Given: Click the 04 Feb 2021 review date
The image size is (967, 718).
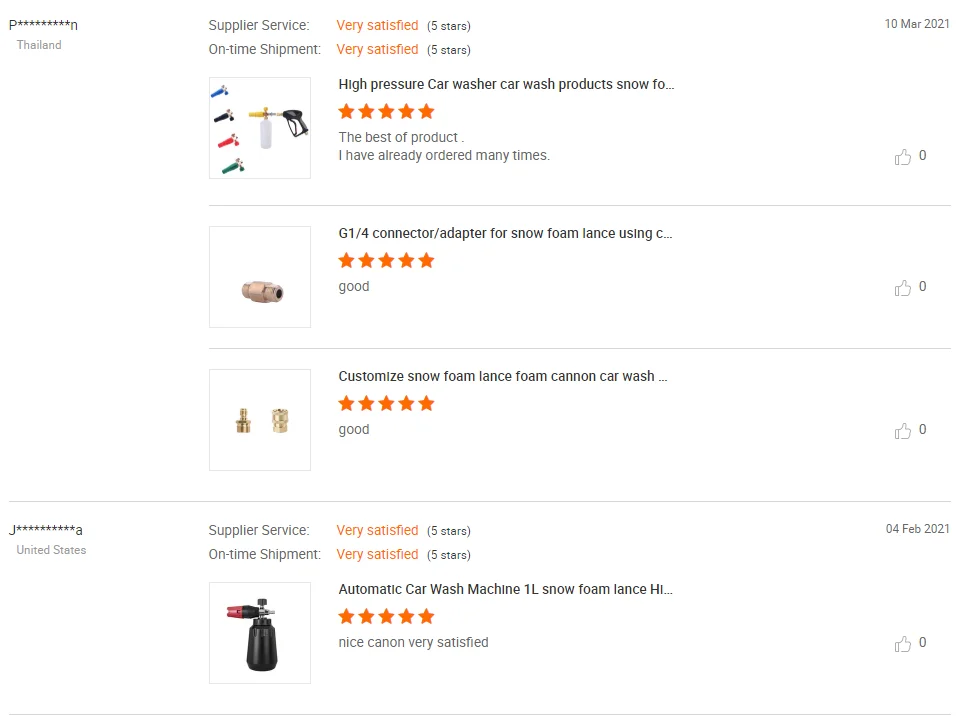Looking at the screenshot, I should (x=917, y=529).
